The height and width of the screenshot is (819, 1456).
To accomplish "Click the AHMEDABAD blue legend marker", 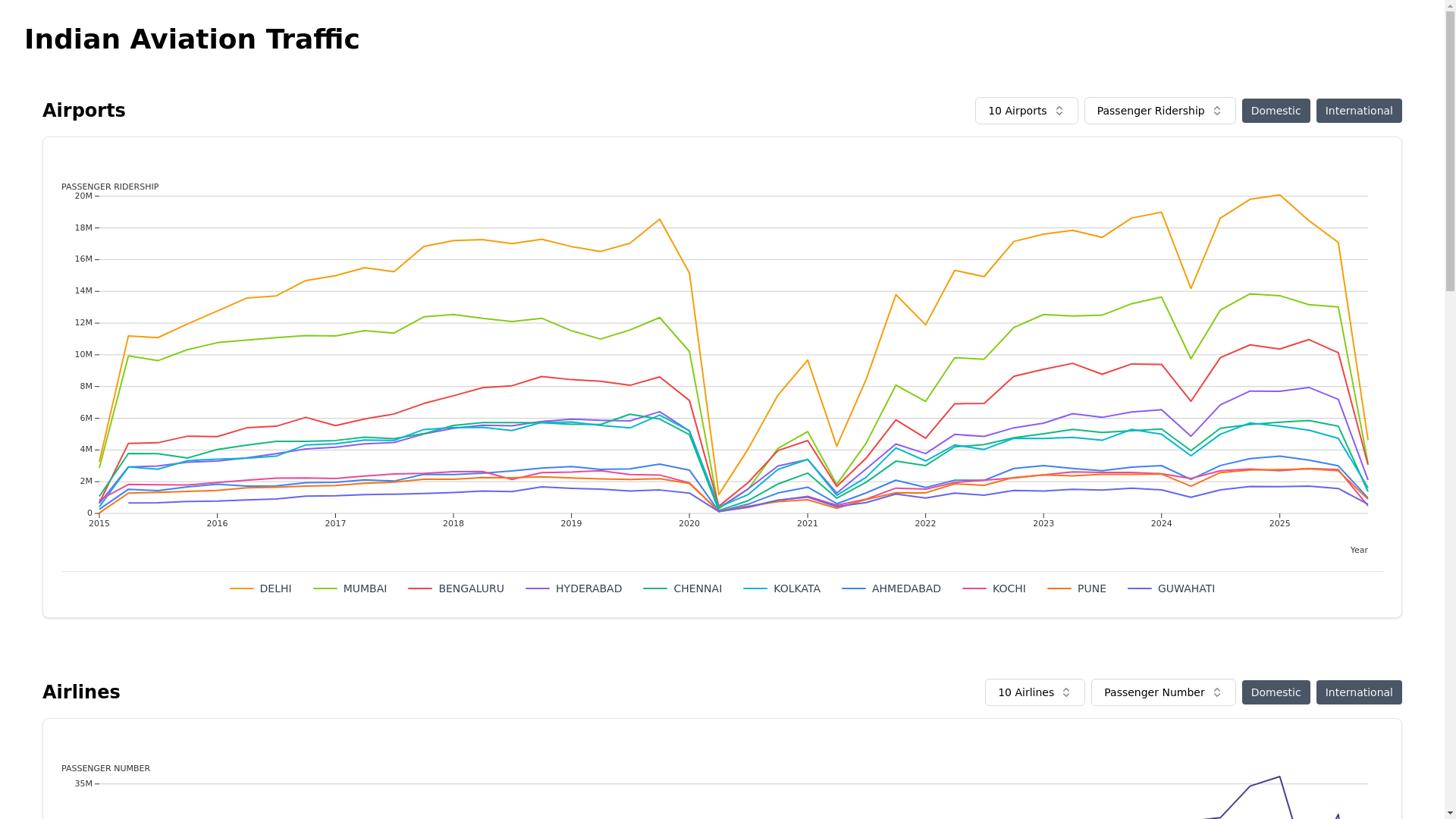I will click(854, 588).
